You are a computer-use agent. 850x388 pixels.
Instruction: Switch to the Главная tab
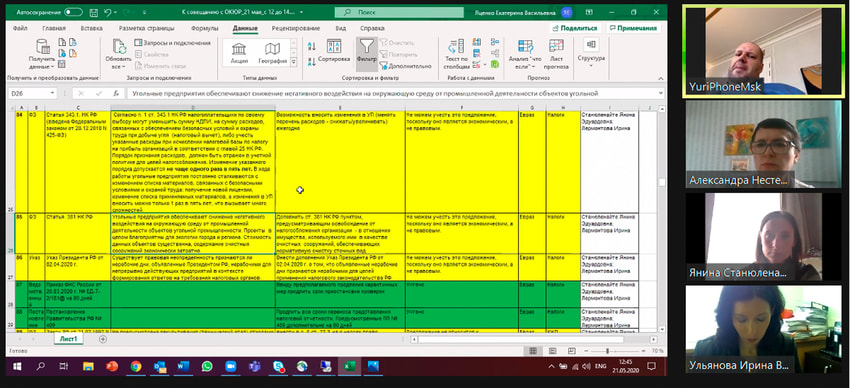coord(54,28)
